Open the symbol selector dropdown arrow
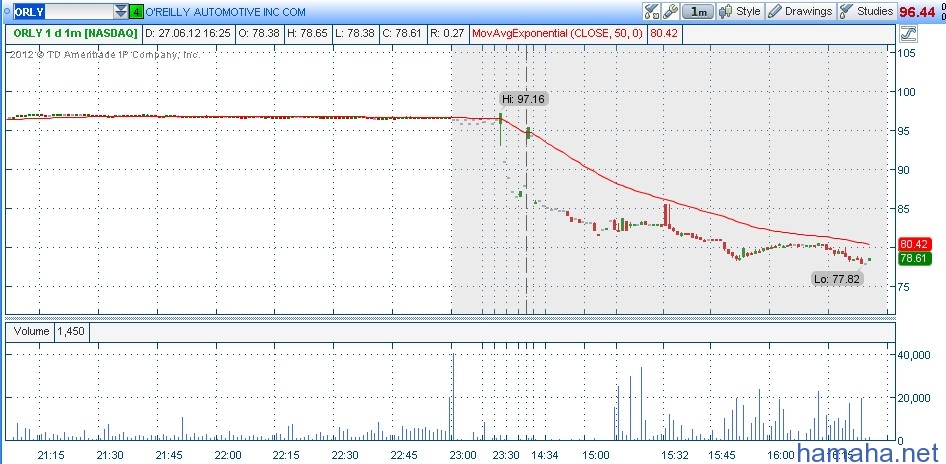 [121, 11]
